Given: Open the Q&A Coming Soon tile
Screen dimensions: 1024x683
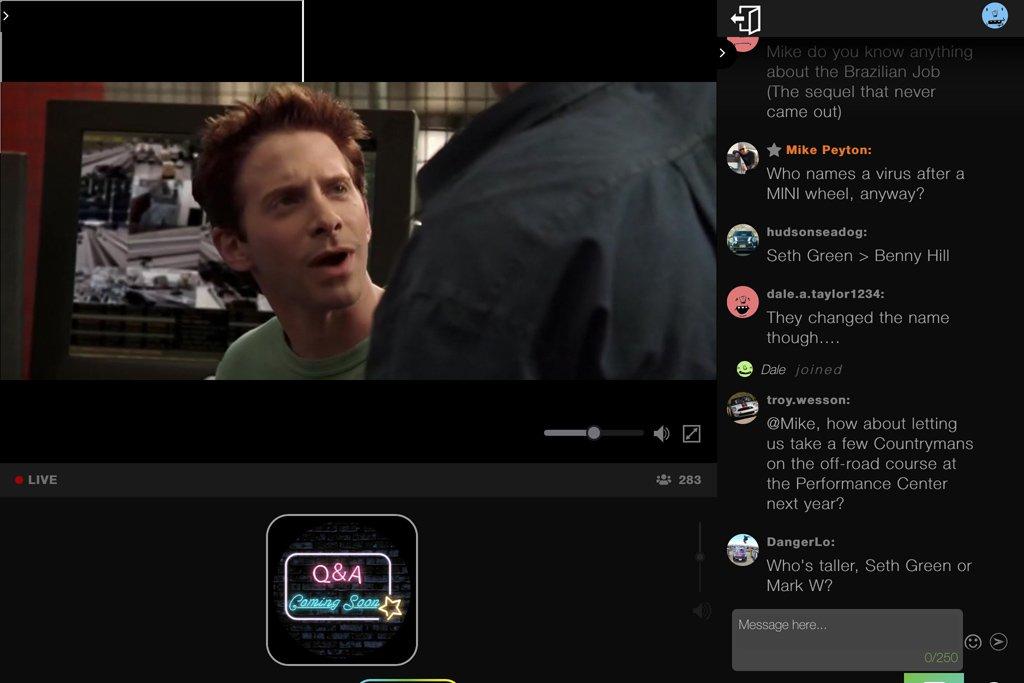Looking at the screenshot, I should point(342,590).
